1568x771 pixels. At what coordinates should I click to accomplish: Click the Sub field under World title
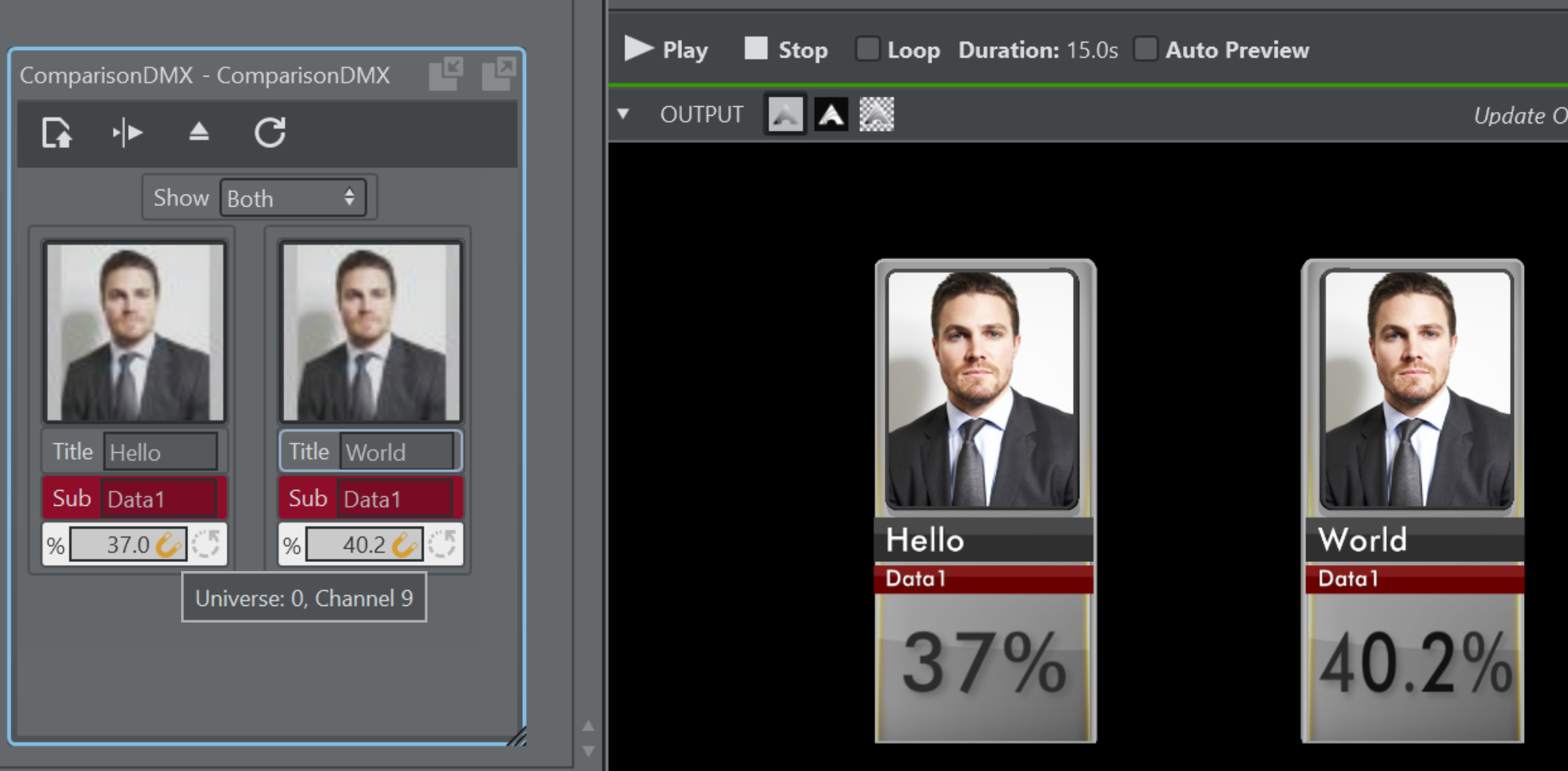pyautogui.click(x=394, y=499)
